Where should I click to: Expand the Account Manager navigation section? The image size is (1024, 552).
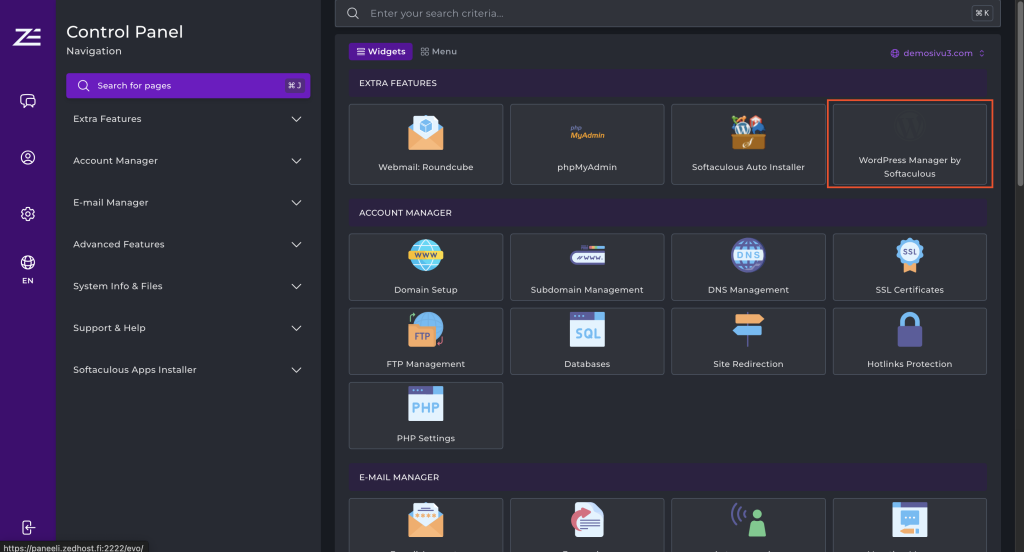pyautogui.click(x=187, y=161)
